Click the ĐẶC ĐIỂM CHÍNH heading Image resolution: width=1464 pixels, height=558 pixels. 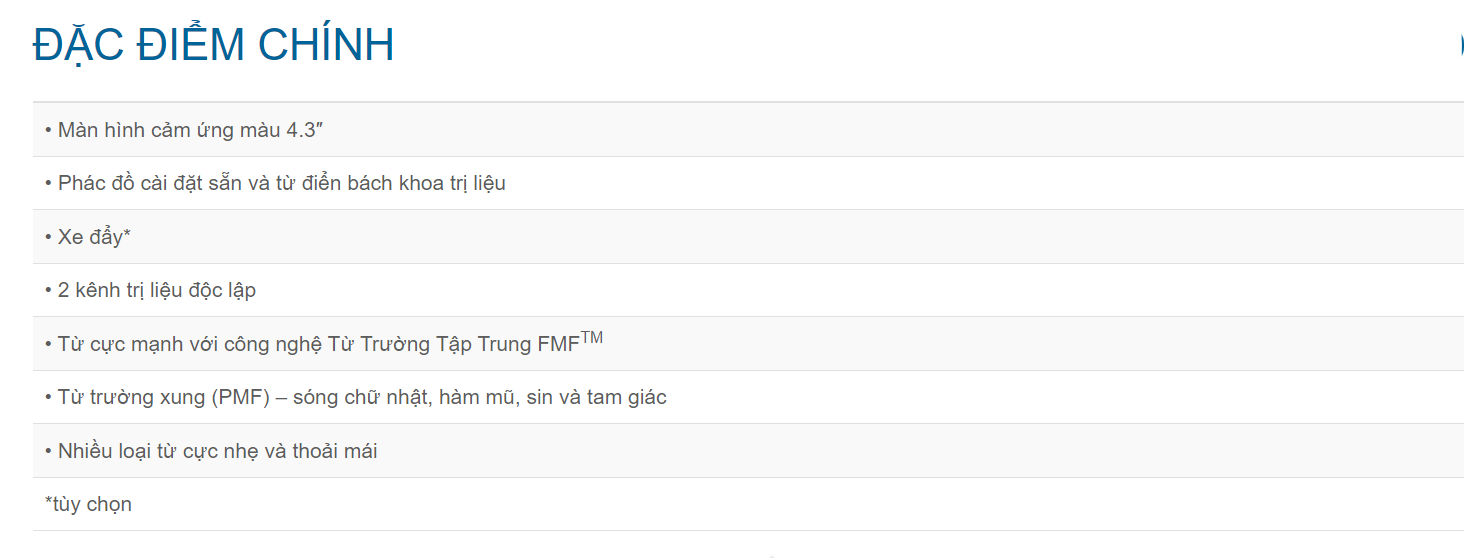(x=213, y=45)
